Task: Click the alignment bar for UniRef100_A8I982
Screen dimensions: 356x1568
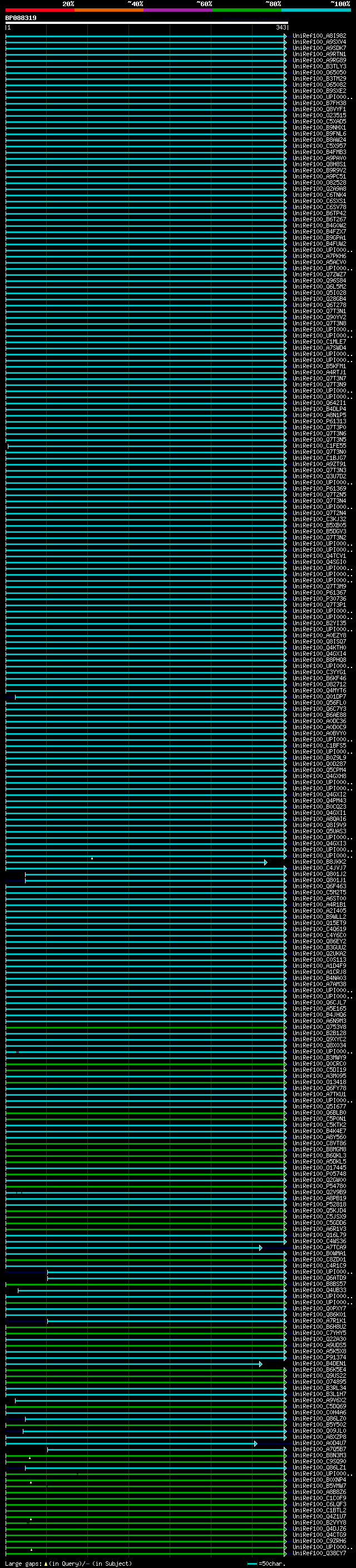Action: (146, 36)
